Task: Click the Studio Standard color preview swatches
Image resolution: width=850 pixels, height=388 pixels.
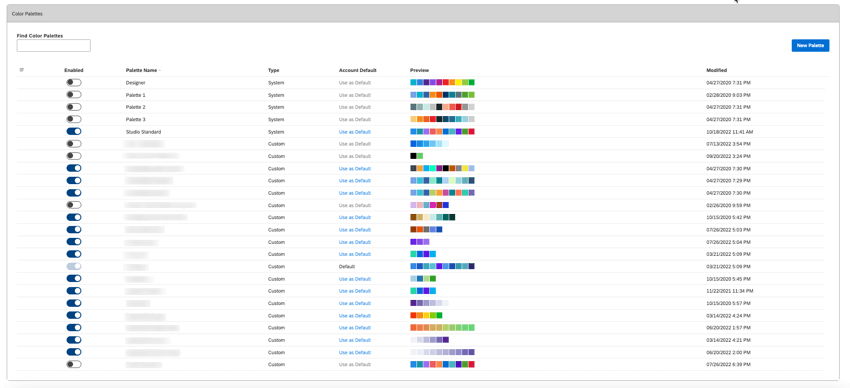Action: (442, 132)
